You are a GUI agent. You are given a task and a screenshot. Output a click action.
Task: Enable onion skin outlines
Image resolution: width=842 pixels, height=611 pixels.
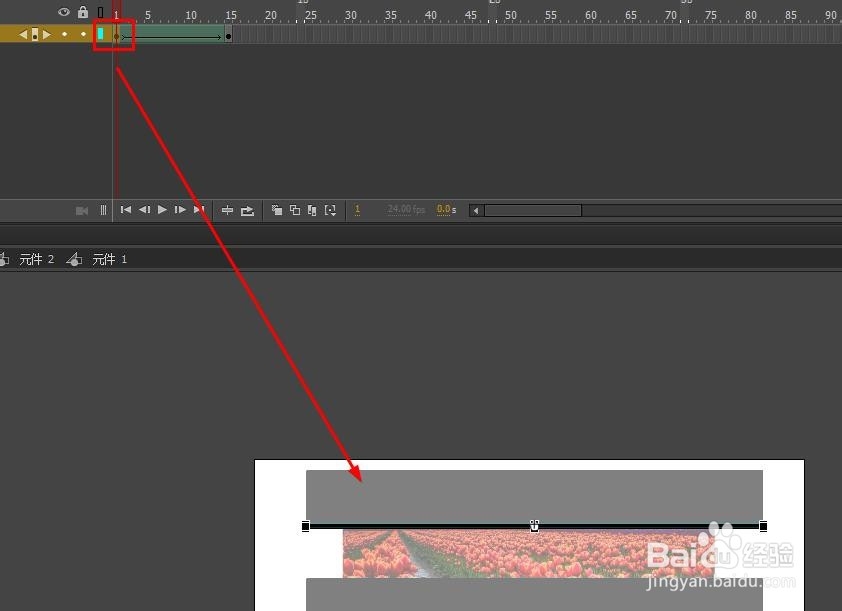click(x=295, y=210)
